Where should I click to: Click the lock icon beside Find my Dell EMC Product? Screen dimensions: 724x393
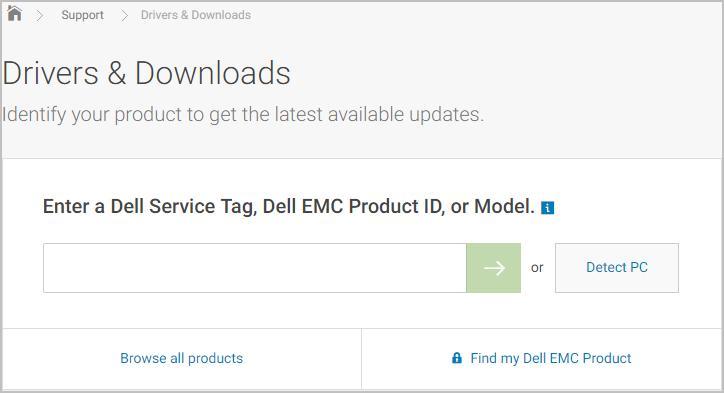[457, 357]
